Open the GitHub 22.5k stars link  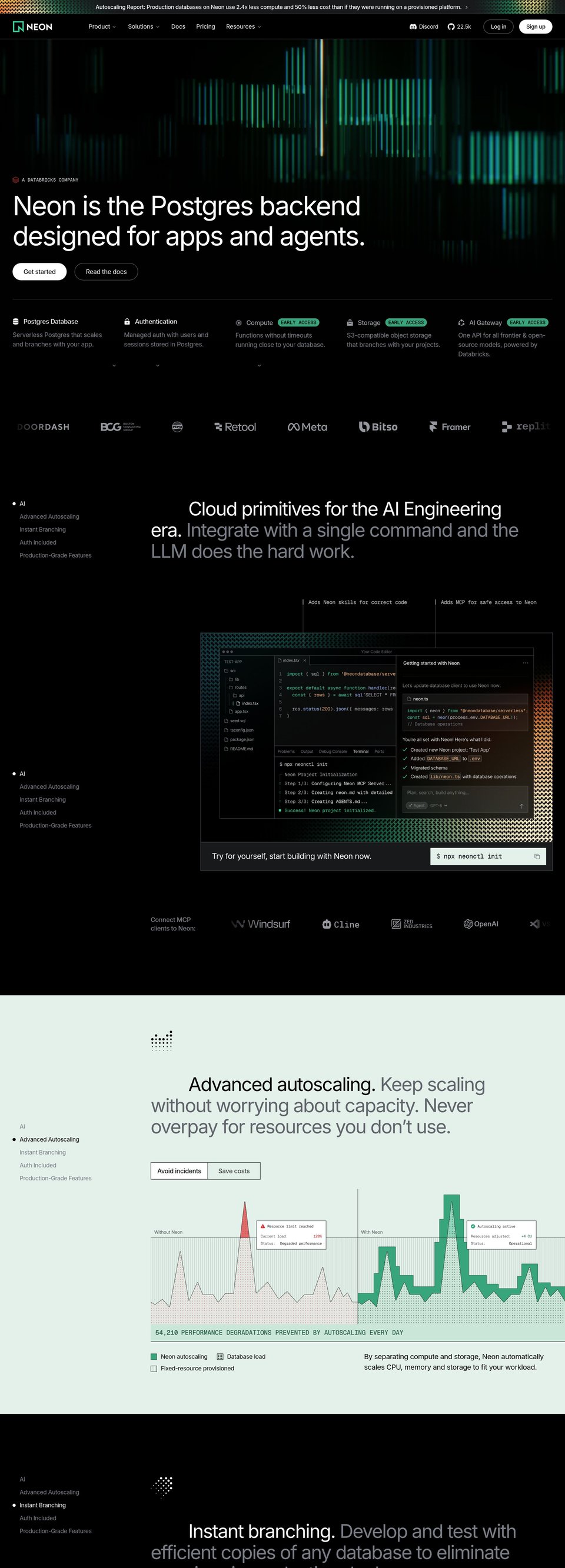pos(459,27)
